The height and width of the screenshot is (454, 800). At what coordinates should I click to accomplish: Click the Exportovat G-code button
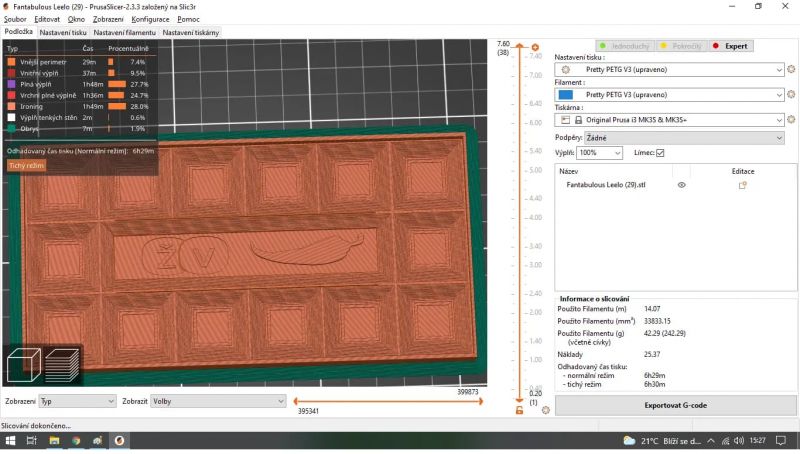click(x=675, y=405)
